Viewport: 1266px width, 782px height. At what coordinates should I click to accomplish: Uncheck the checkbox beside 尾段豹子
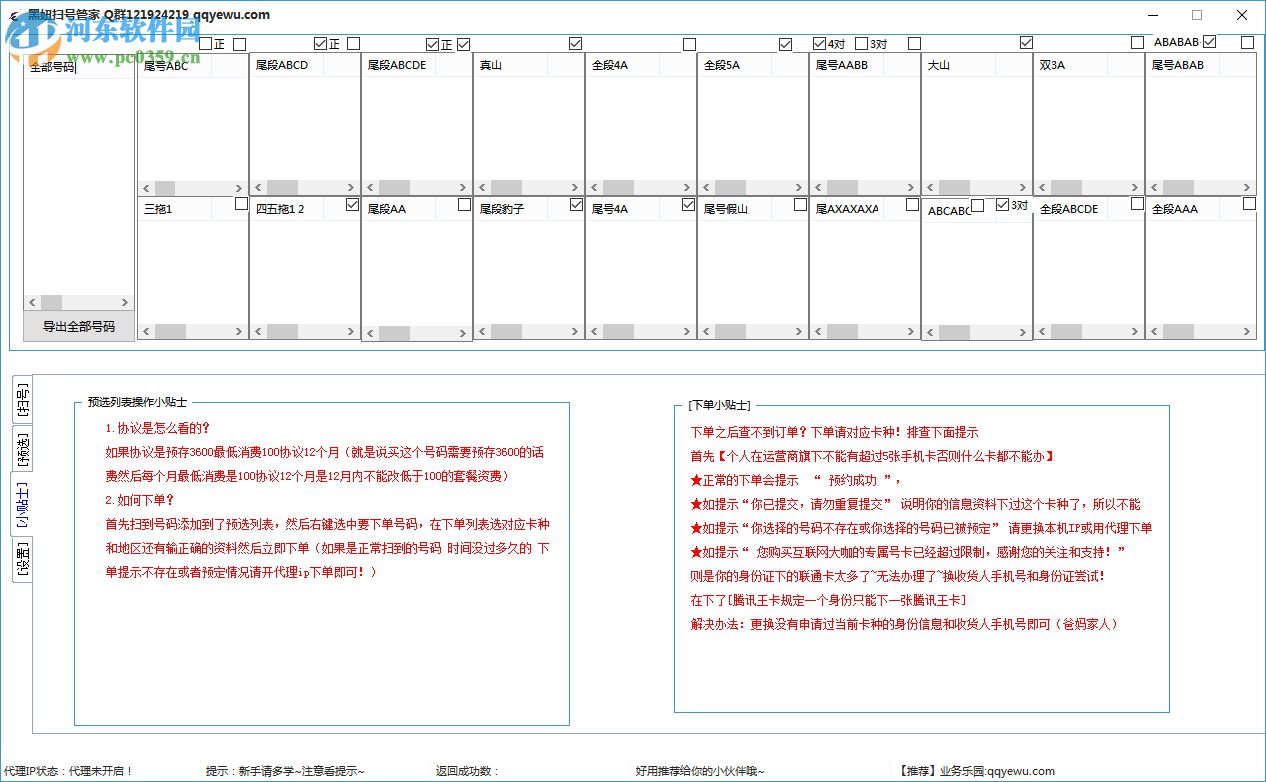point(575,203)
